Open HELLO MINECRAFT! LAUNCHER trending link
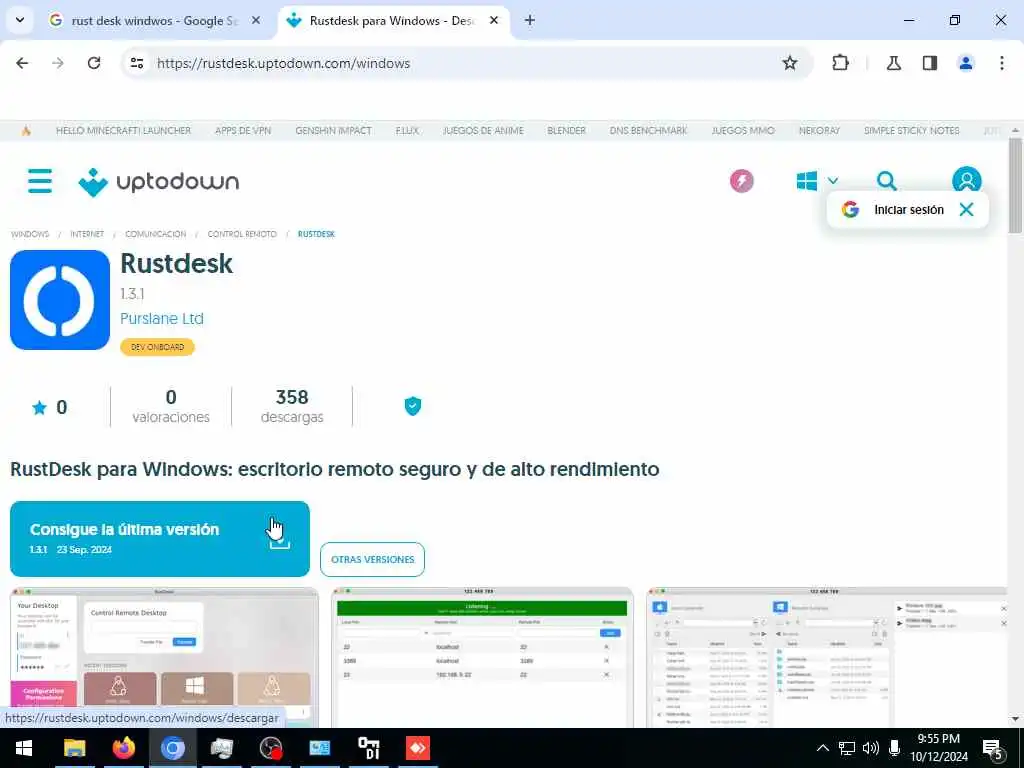This screenshot has width=1024, height=768. coord(123,131)
